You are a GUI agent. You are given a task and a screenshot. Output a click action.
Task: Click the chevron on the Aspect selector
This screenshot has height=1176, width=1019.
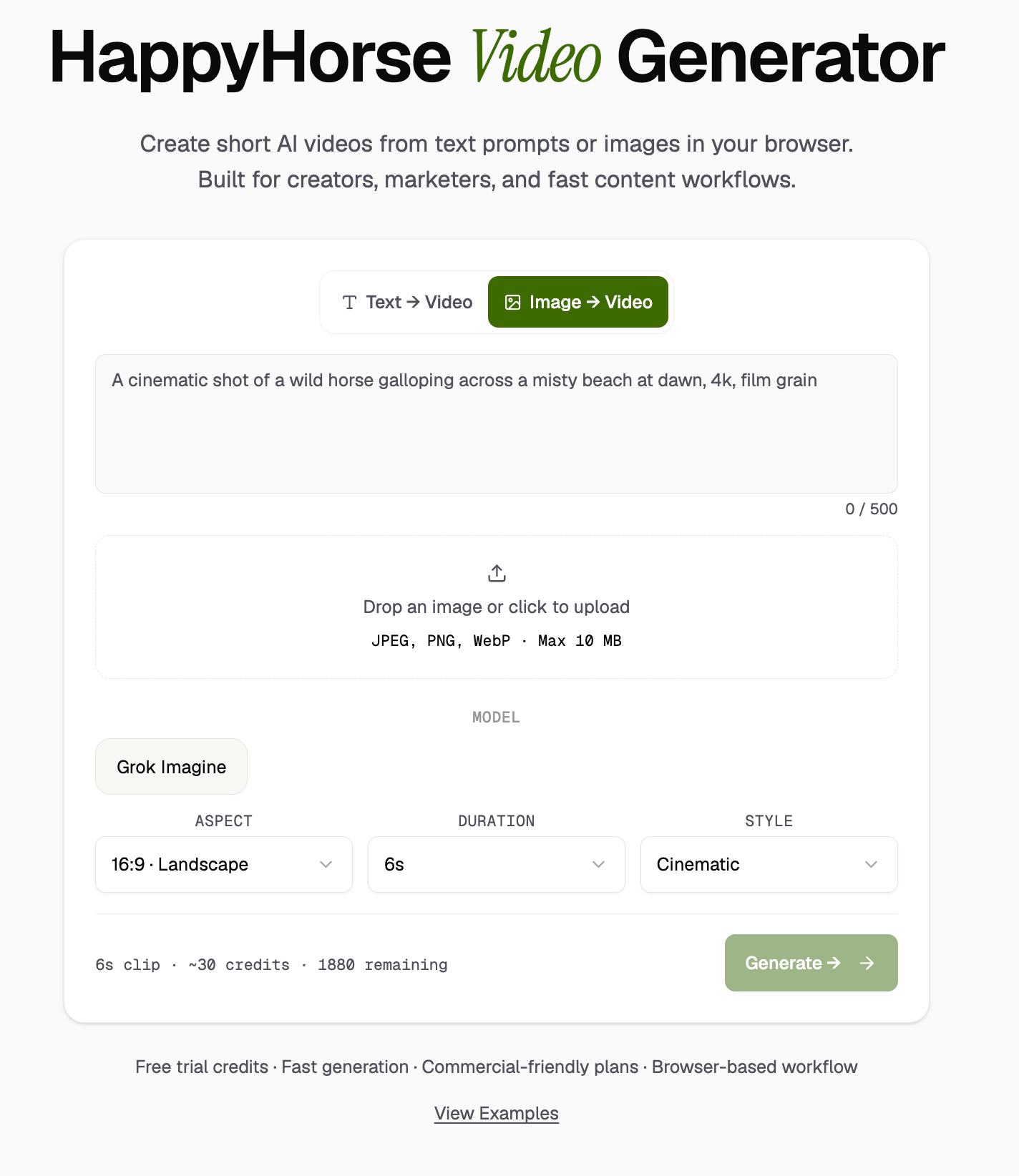coord(326,864)
